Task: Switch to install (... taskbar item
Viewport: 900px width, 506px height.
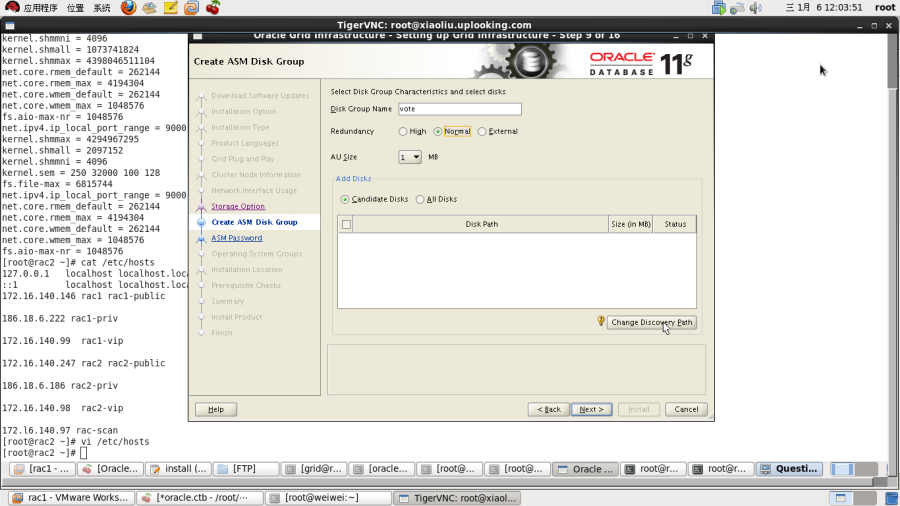Action: click(179, 469)
